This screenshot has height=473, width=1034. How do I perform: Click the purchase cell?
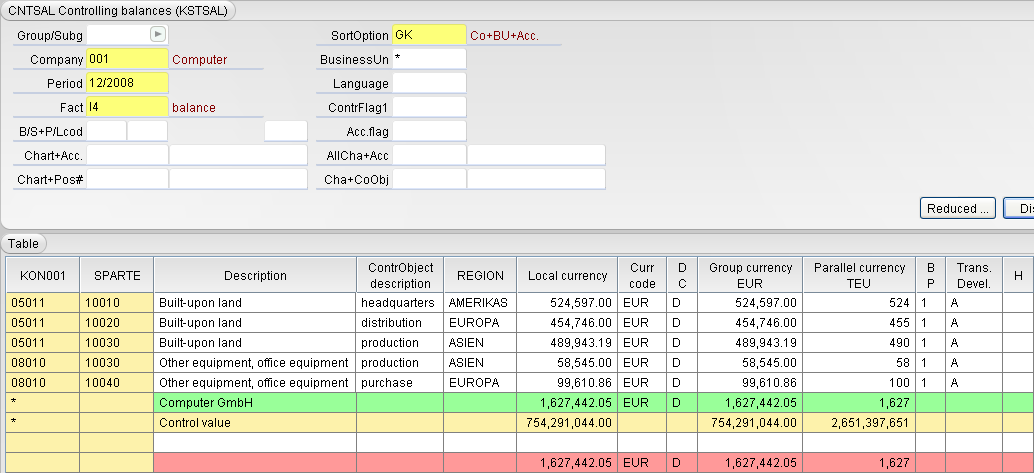click(x=400, y=383)
